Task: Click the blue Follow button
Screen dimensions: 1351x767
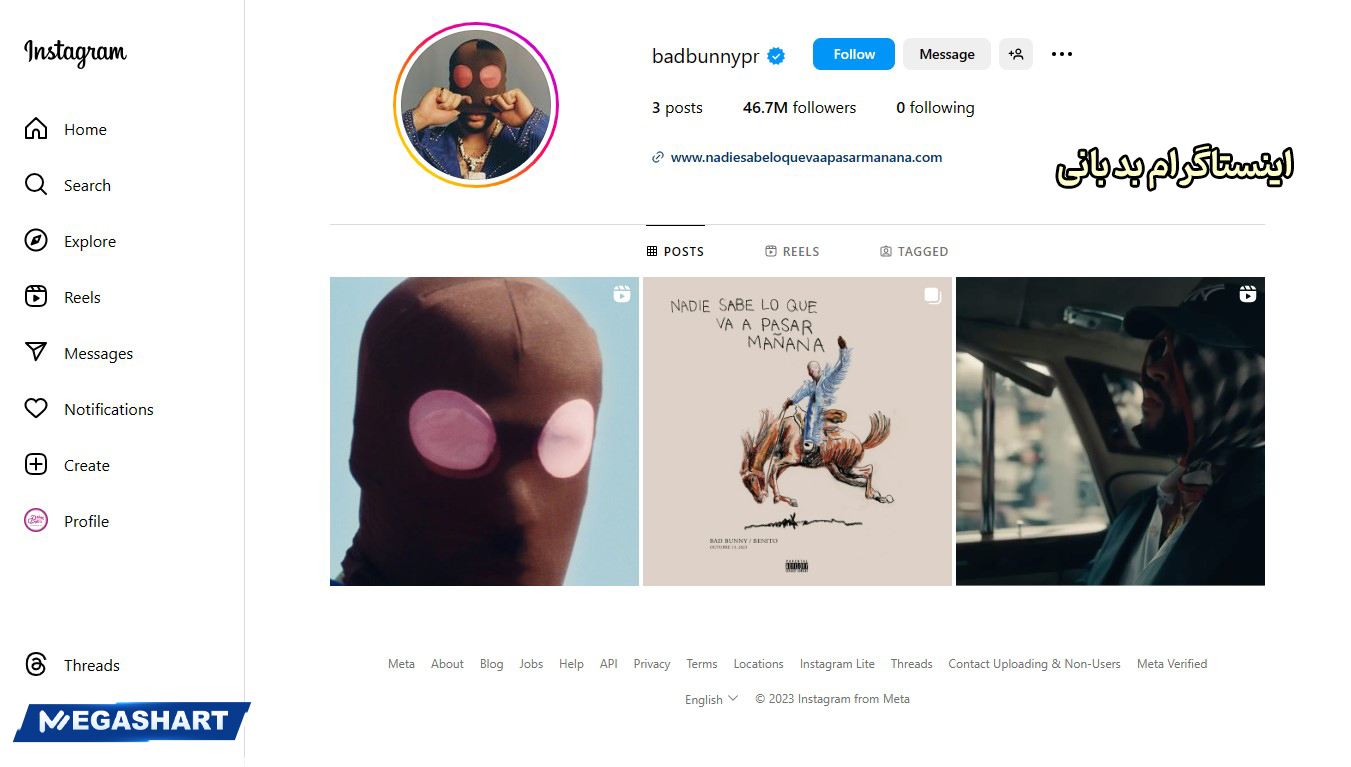Action: (x=854, y=54)
